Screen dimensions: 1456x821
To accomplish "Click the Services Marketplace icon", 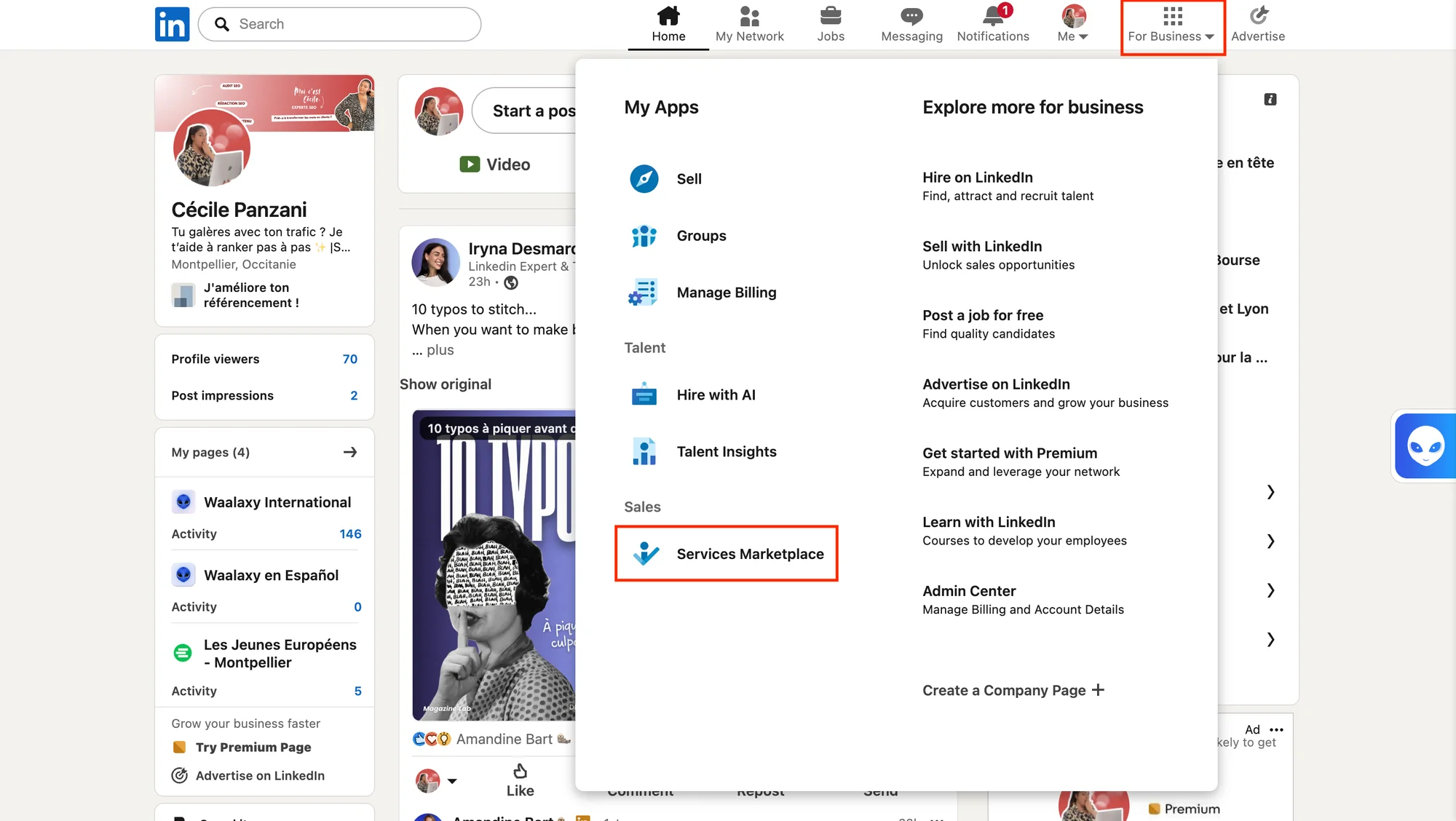I will click(646, 554).
